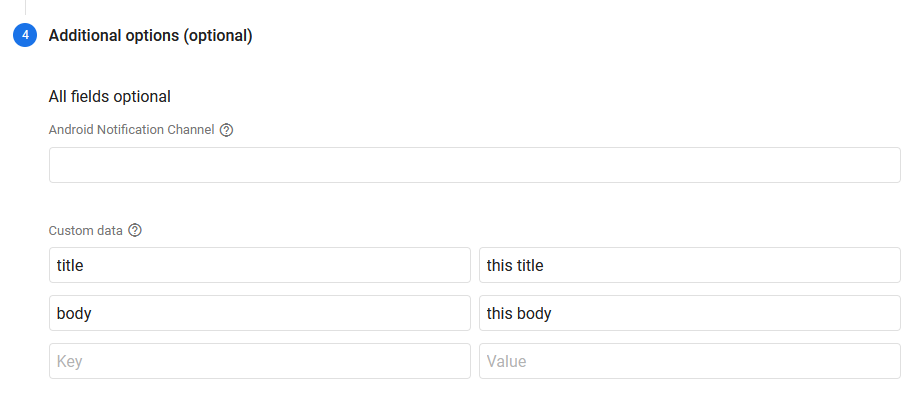Select the key field containing "body"
The width and height of the screenshot is (915, 415).
click(259, 313)
